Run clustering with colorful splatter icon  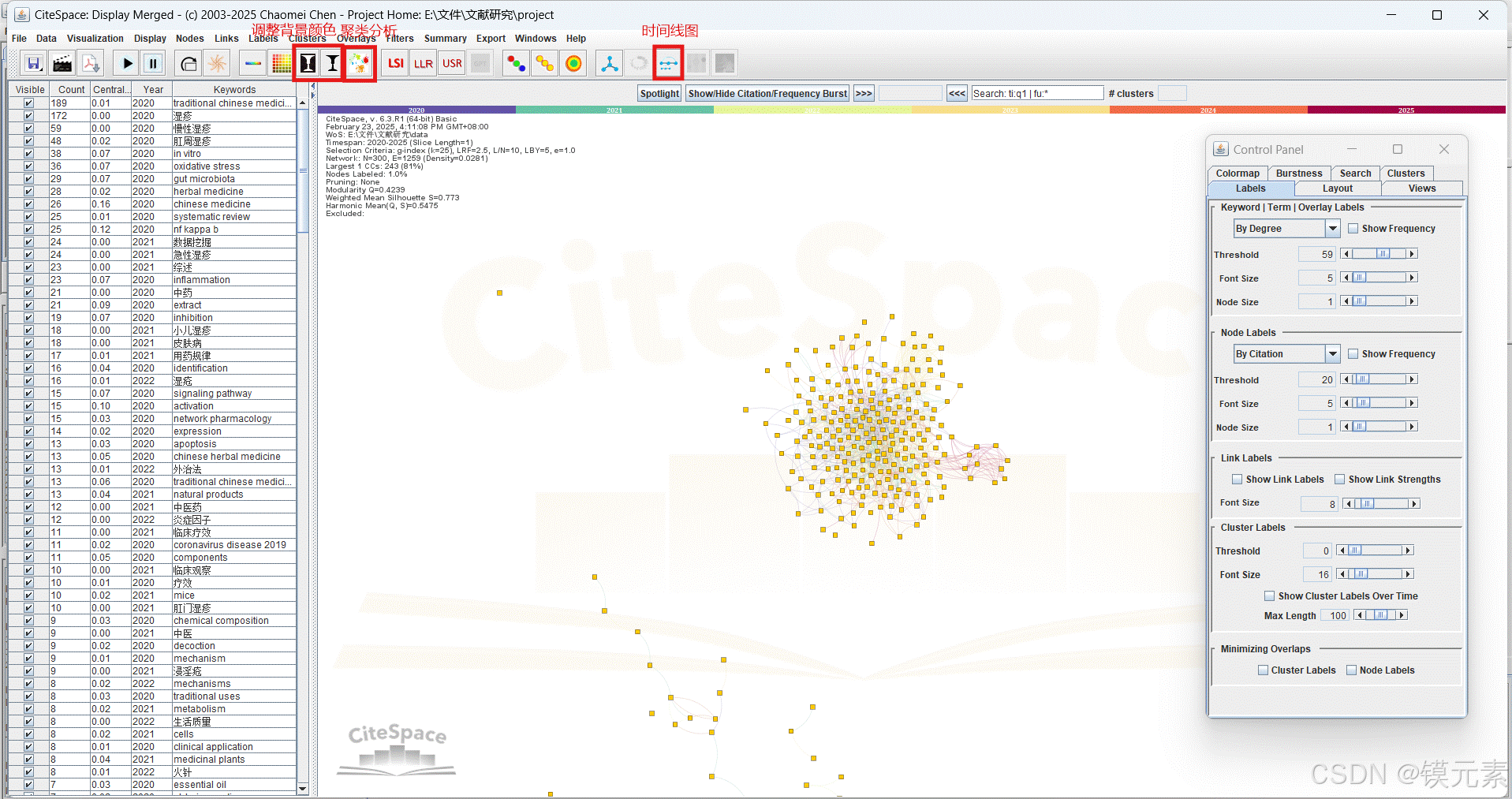[360, 64]
